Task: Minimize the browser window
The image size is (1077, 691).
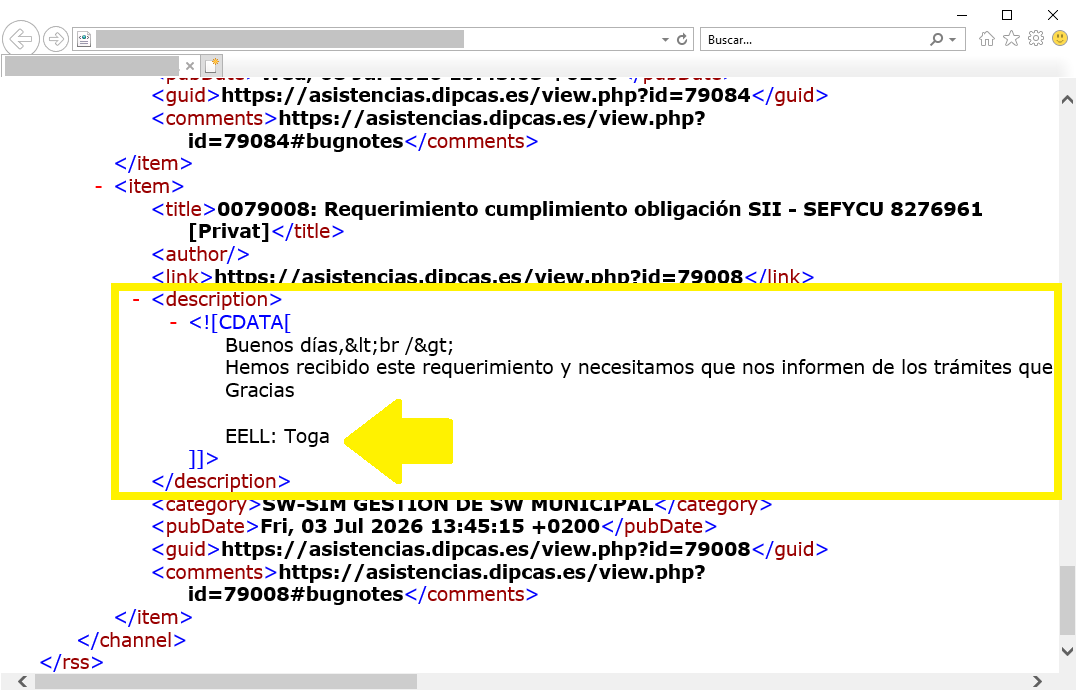Action: pos(962,15)
